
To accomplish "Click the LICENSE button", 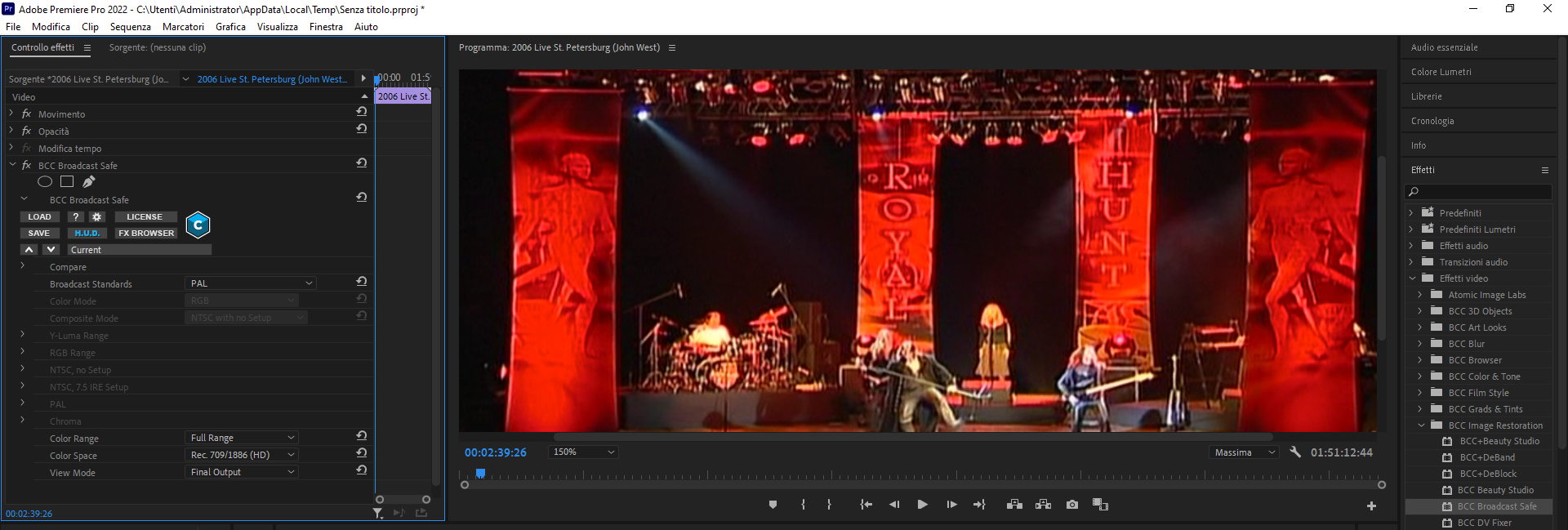I will 145,216.
